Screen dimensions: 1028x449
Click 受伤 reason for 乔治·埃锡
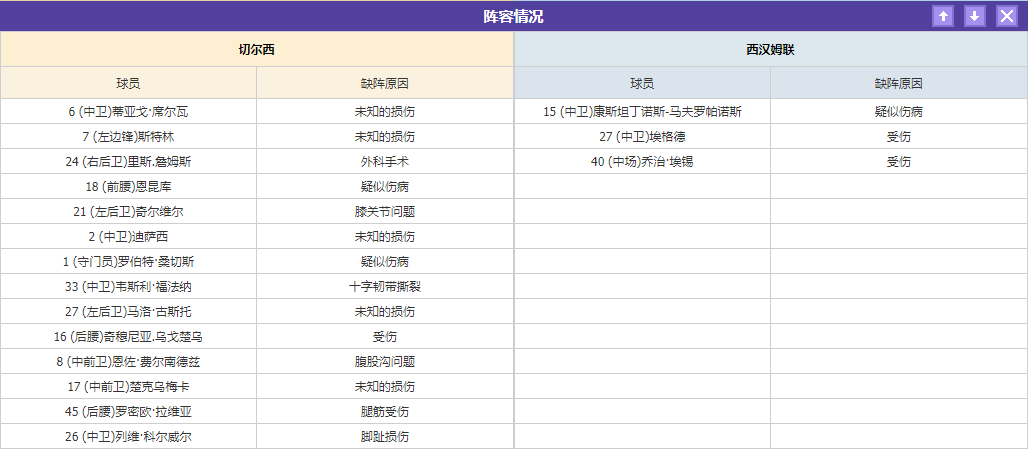(899, 162)
